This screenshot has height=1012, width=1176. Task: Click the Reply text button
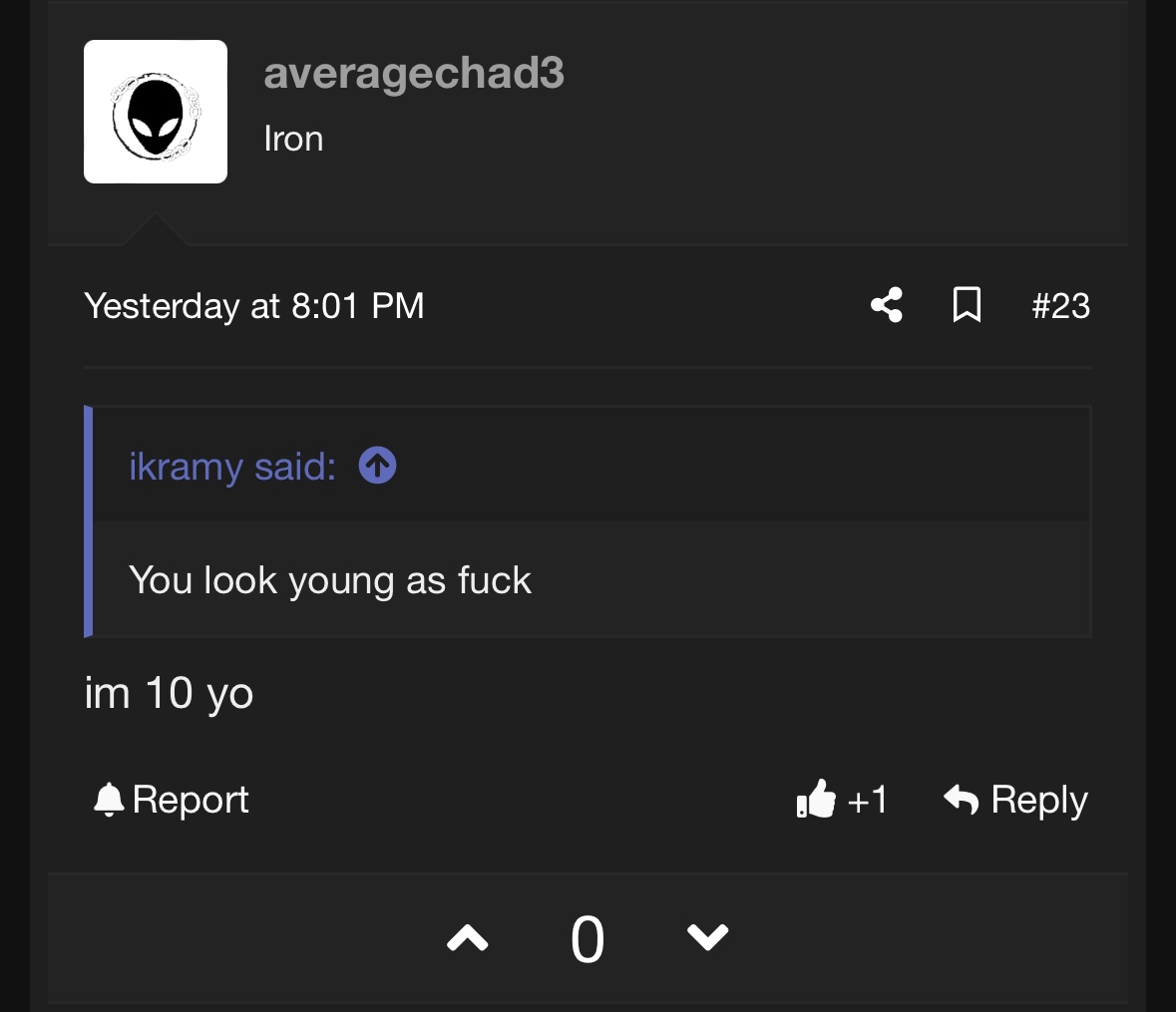click(1039, 800)
